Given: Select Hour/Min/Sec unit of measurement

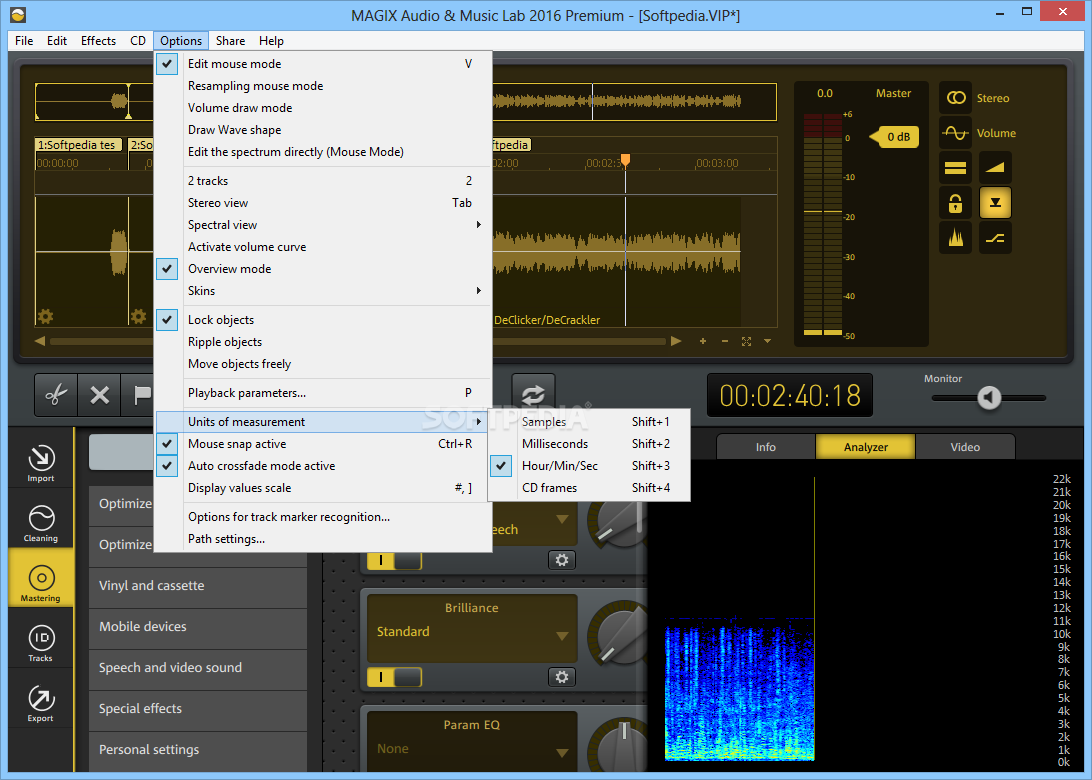Looking at the screenshot, I should 589,466.
